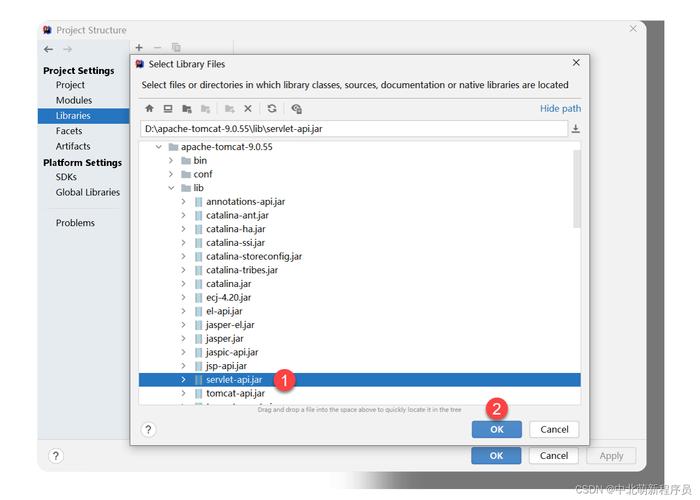This screenshot has width=700, height=500.
Task: Collapse the lib folder
Action: pyautogui.click(x=171, y=188)
